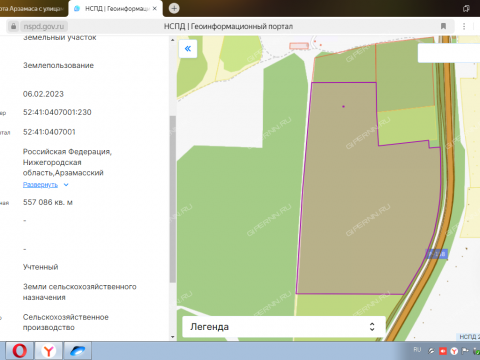Screen dimensions: 480x360
Task: Click the НСПД attribution at map corner
Action: coord(469,337)
